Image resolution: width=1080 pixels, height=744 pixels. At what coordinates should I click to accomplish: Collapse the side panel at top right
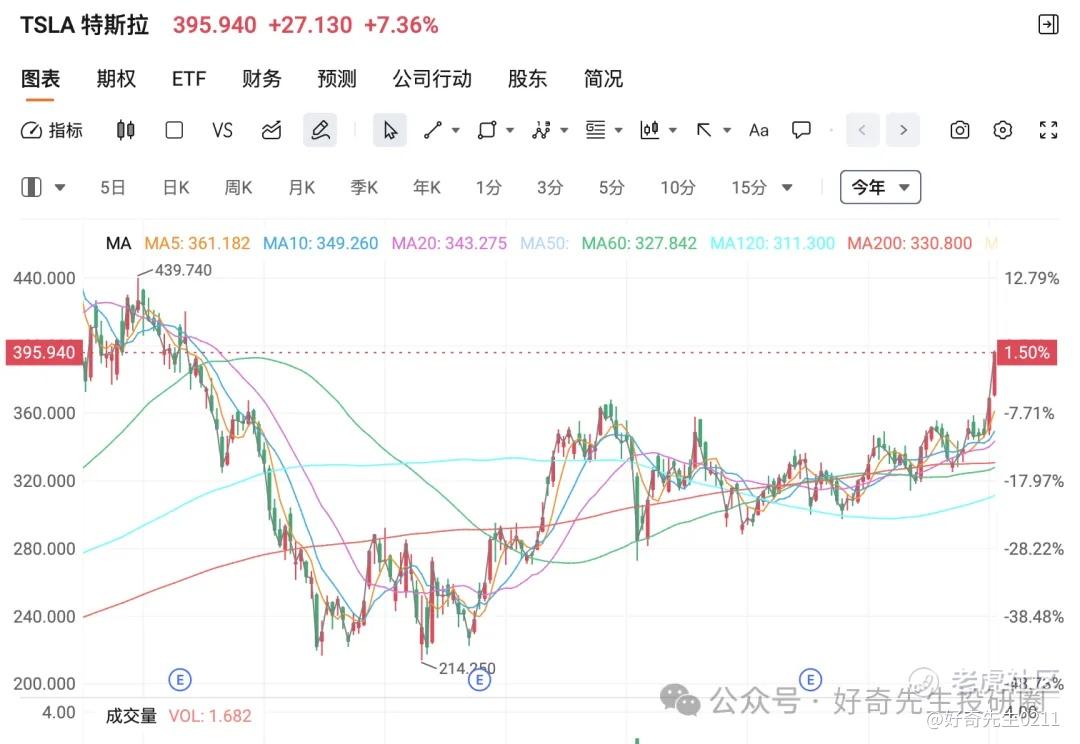pyautogui.click(x=1048, y=25)
